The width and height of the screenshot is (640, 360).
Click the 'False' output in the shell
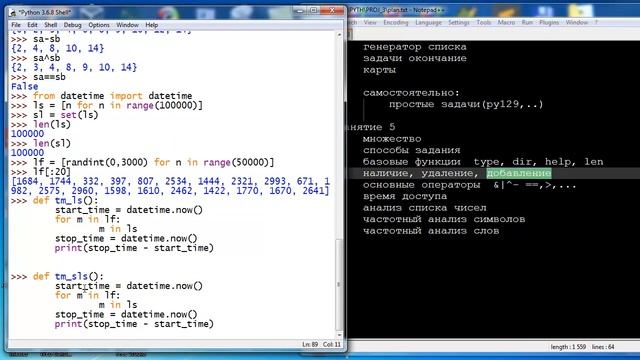click(24, 86)
